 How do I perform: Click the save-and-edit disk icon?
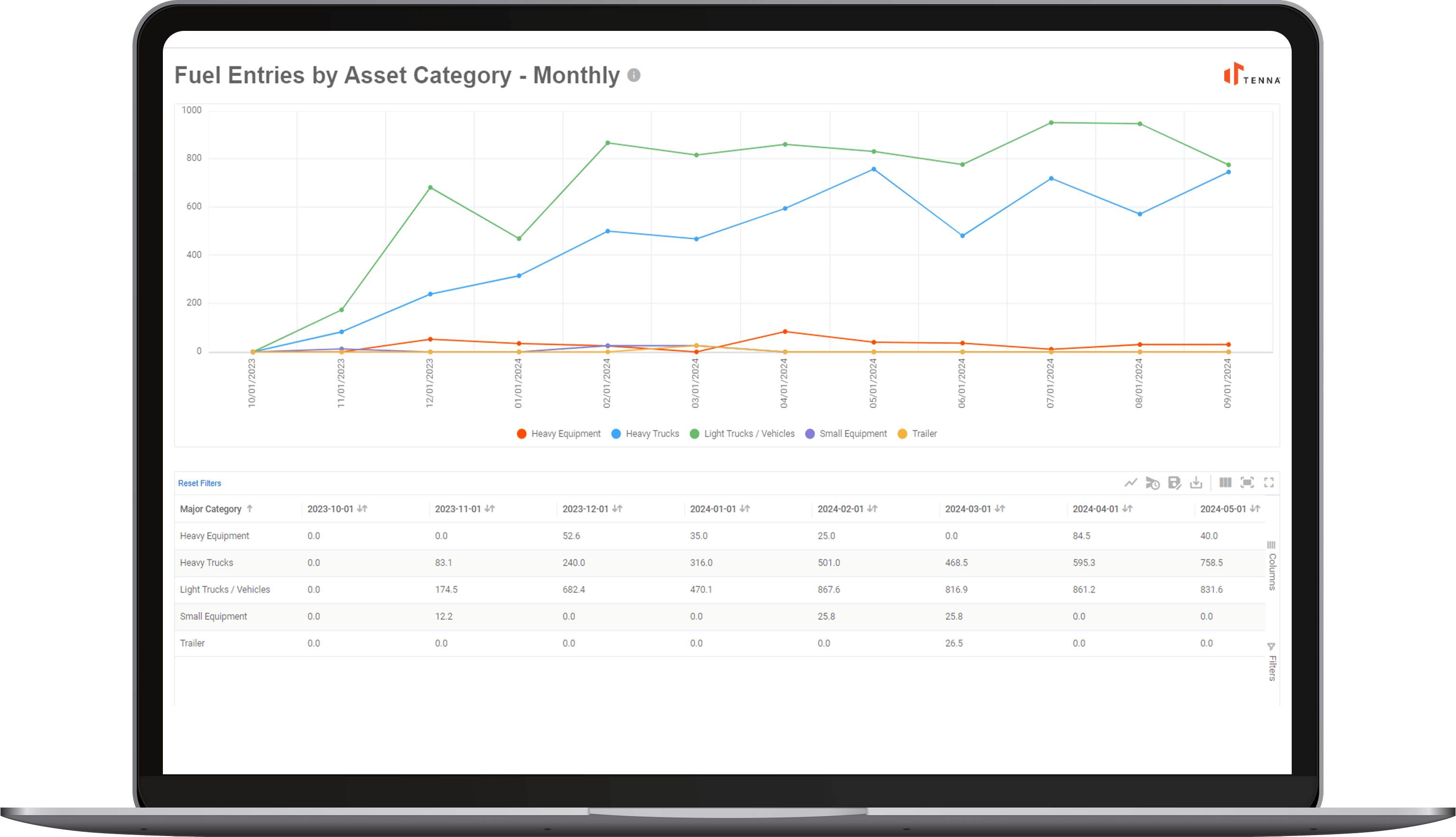(1174, 483)
